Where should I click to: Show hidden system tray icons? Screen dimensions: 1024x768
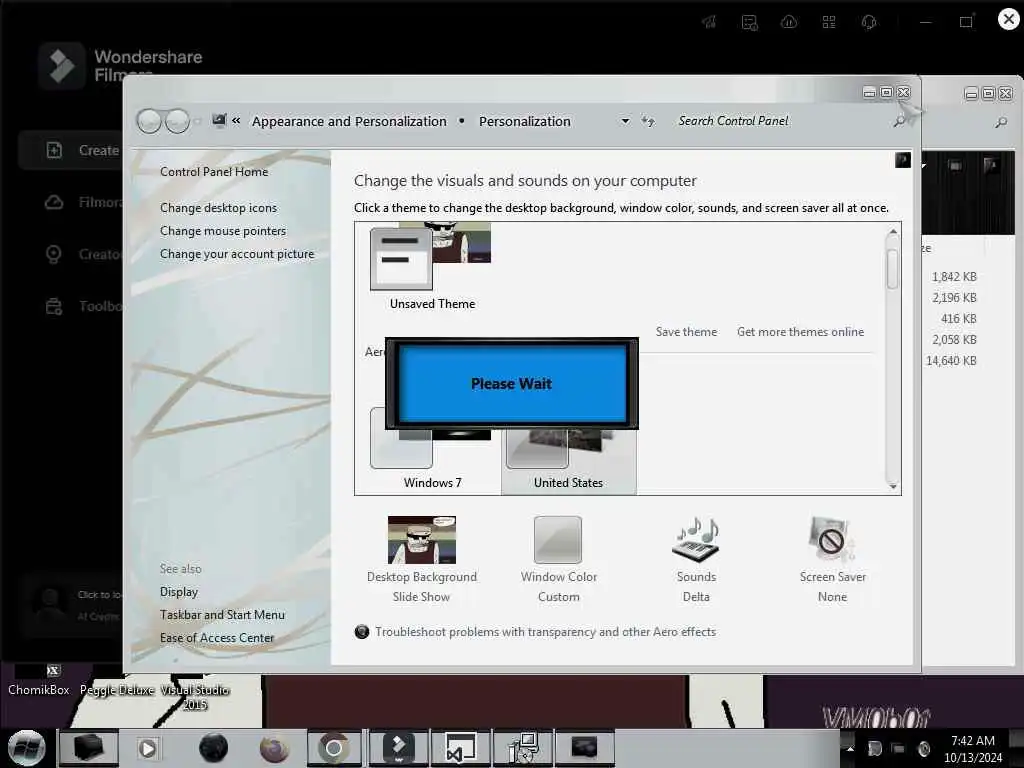click(850, 748)
